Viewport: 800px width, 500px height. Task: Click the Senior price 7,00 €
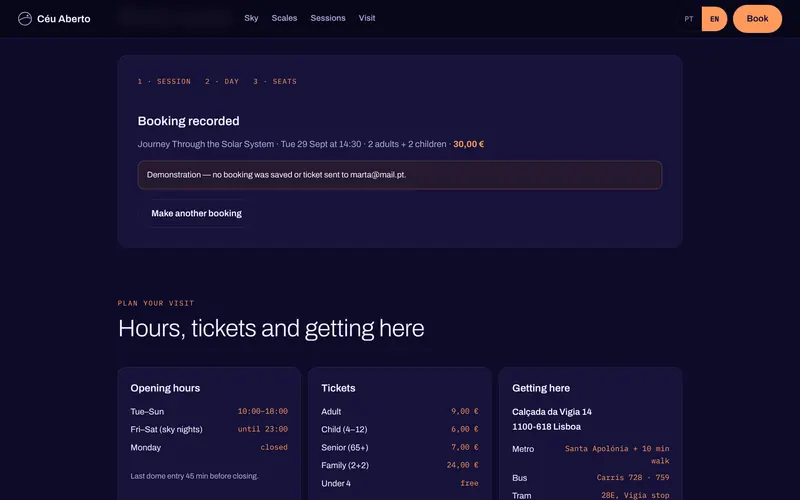click(465, 447)
